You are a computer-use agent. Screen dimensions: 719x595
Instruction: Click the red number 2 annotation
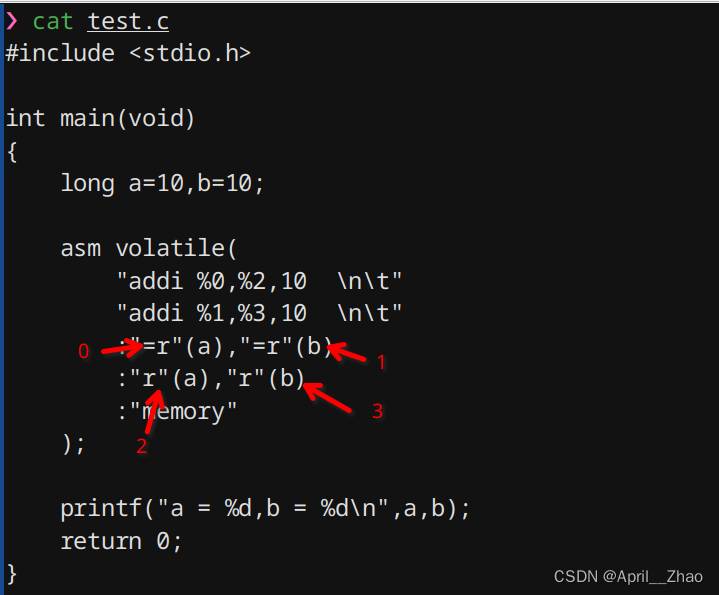pyautogui.click(x=141, y=446)
